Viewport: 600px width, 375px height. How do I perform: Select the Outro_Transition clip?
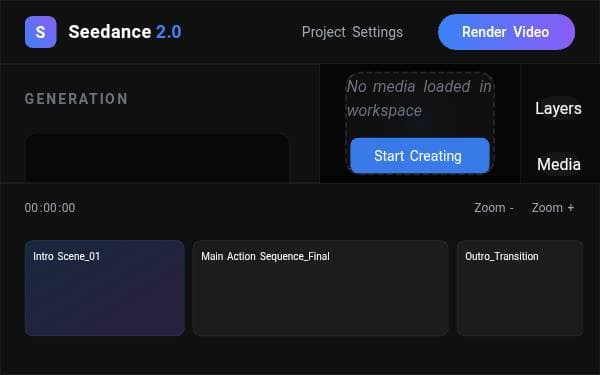click(x=520, y=288)
